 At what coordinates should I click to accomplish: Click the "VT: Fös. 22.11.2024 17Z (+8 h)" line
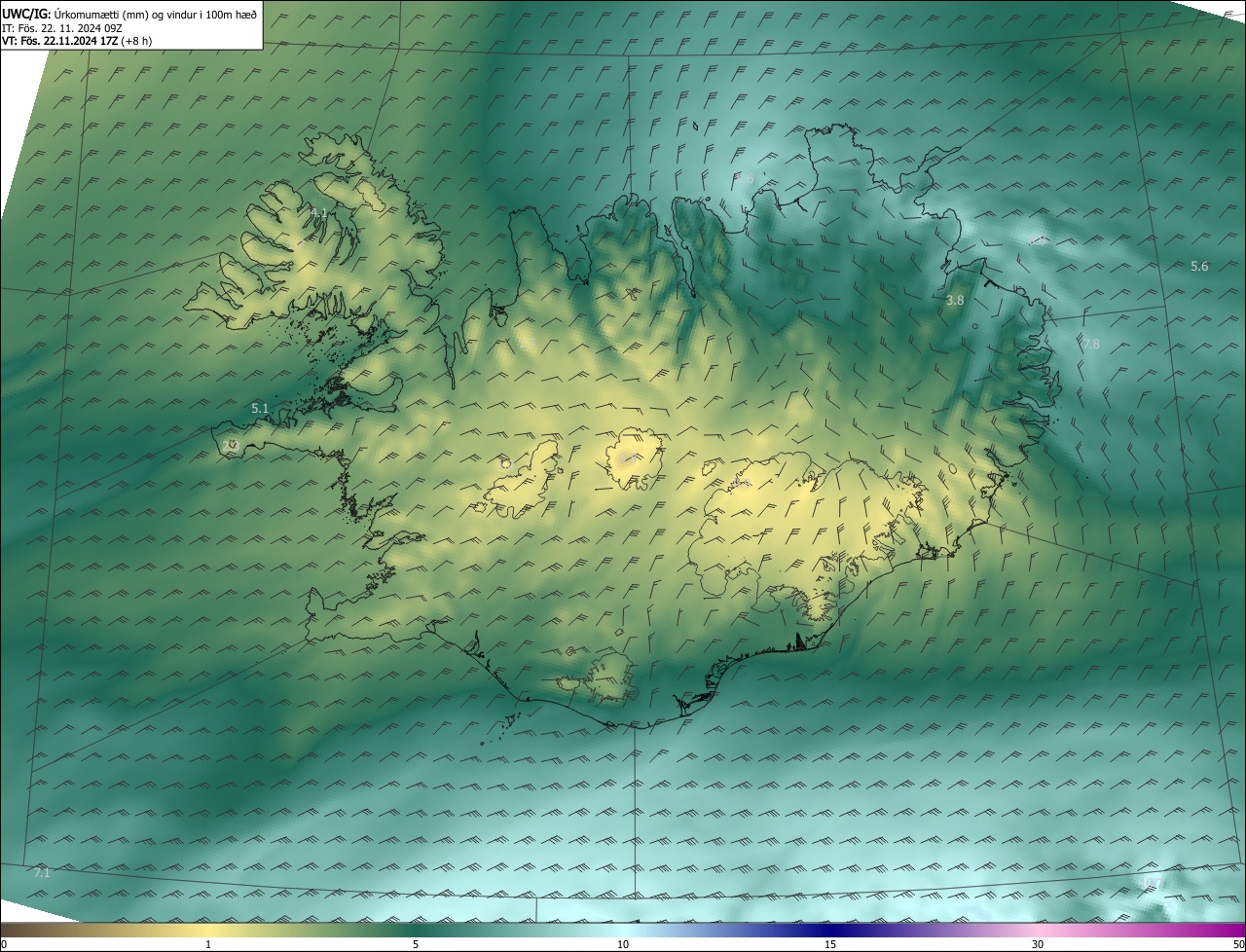(x=77, y=40)
